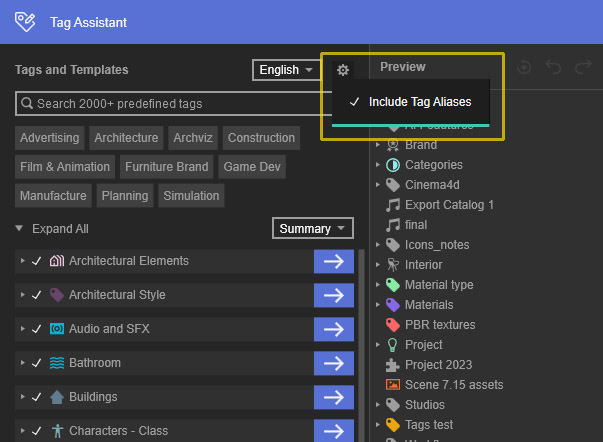Click the Architectural Elements building icon
Image resolution: width=603 pixels, height=442 pixels.
click(57, 261)
